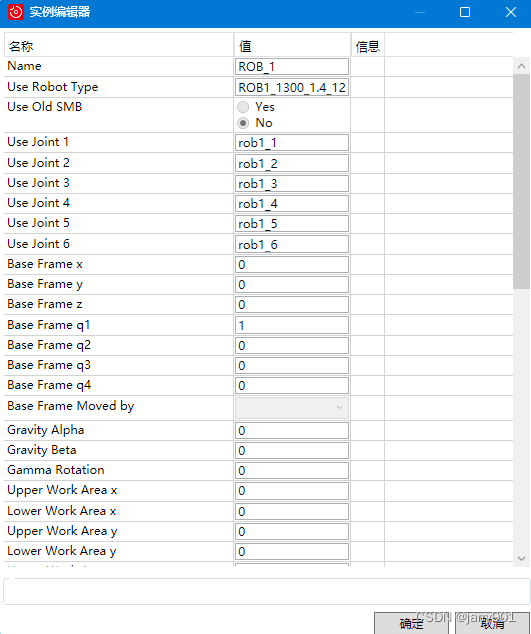This screenshot has height=634, width=531.
Task: Click the Use Joint 4 value field
Action: coord(292,203)
